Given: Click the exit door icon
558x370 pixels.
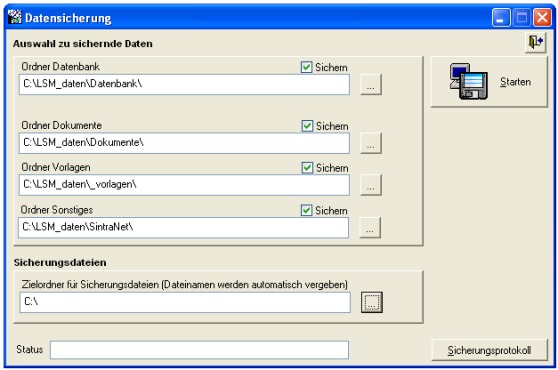Looking at the screenshot, I should coord(536,42).
